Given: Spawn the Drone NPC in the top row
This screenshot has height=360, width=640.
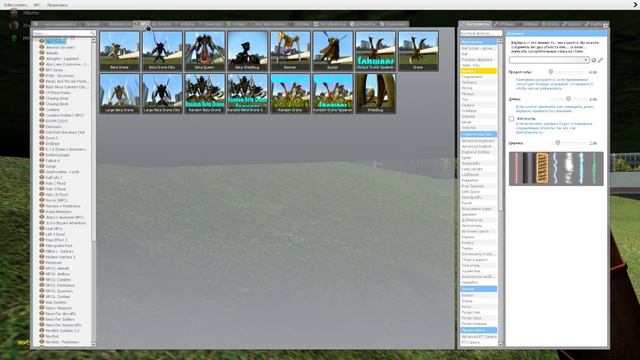Looking at the screenshot, I should pos(418,51).
